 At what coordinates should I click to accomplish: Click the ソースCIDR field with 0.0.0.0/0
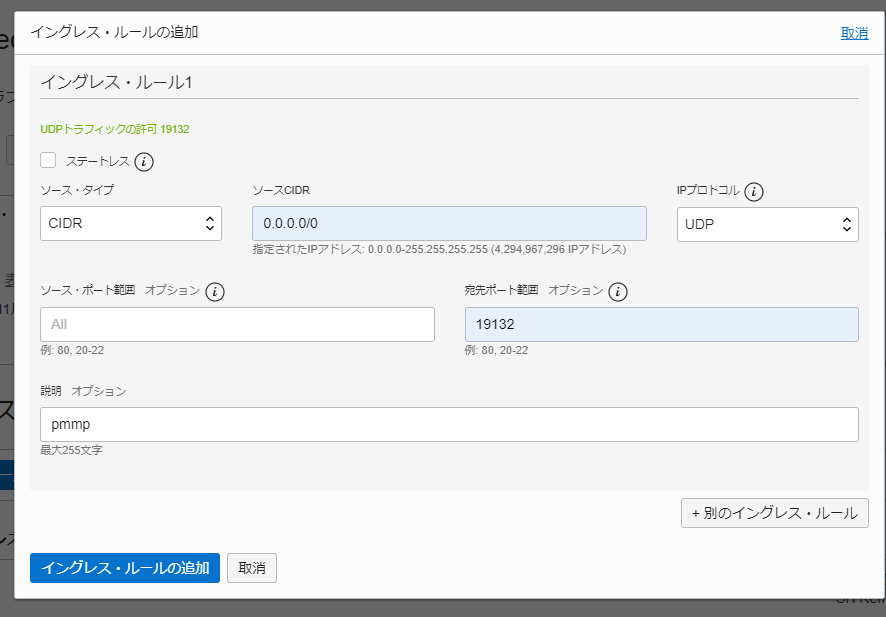[449, 224]
